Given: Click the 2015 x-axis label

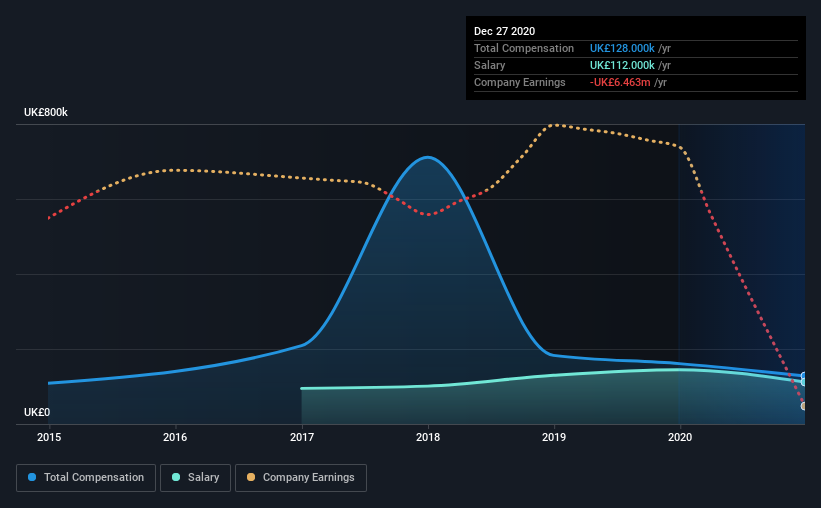Looking at the screenshot, I should (49, 437).
